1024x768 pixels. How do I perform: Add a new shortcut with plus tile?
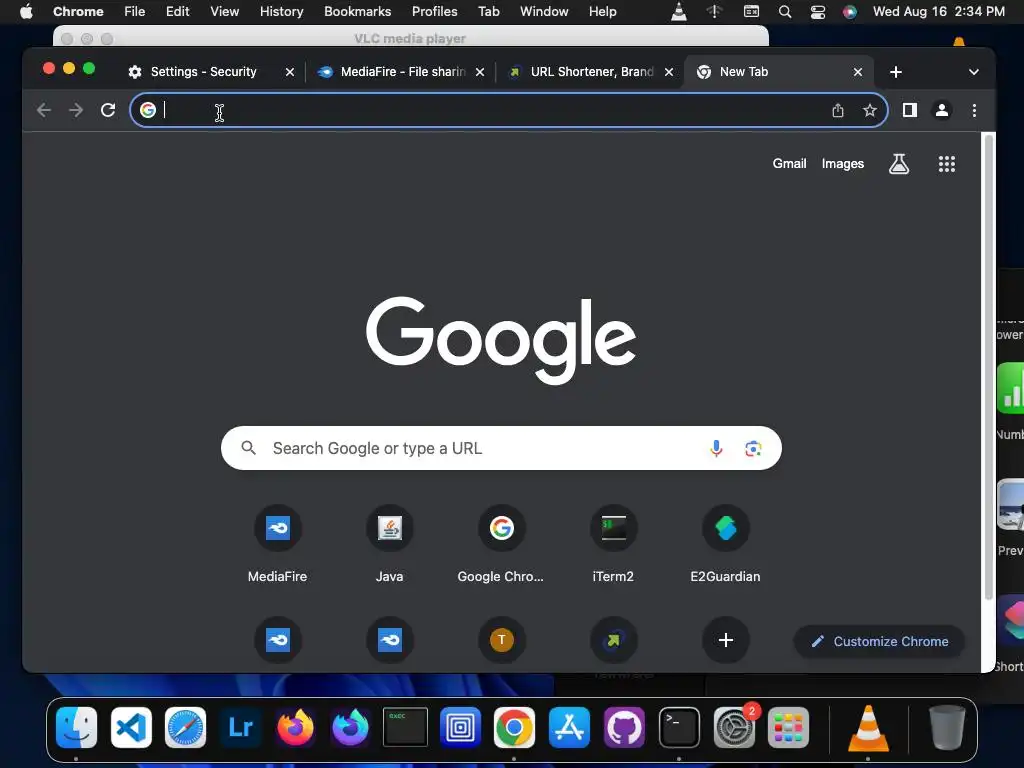(726, 640)
